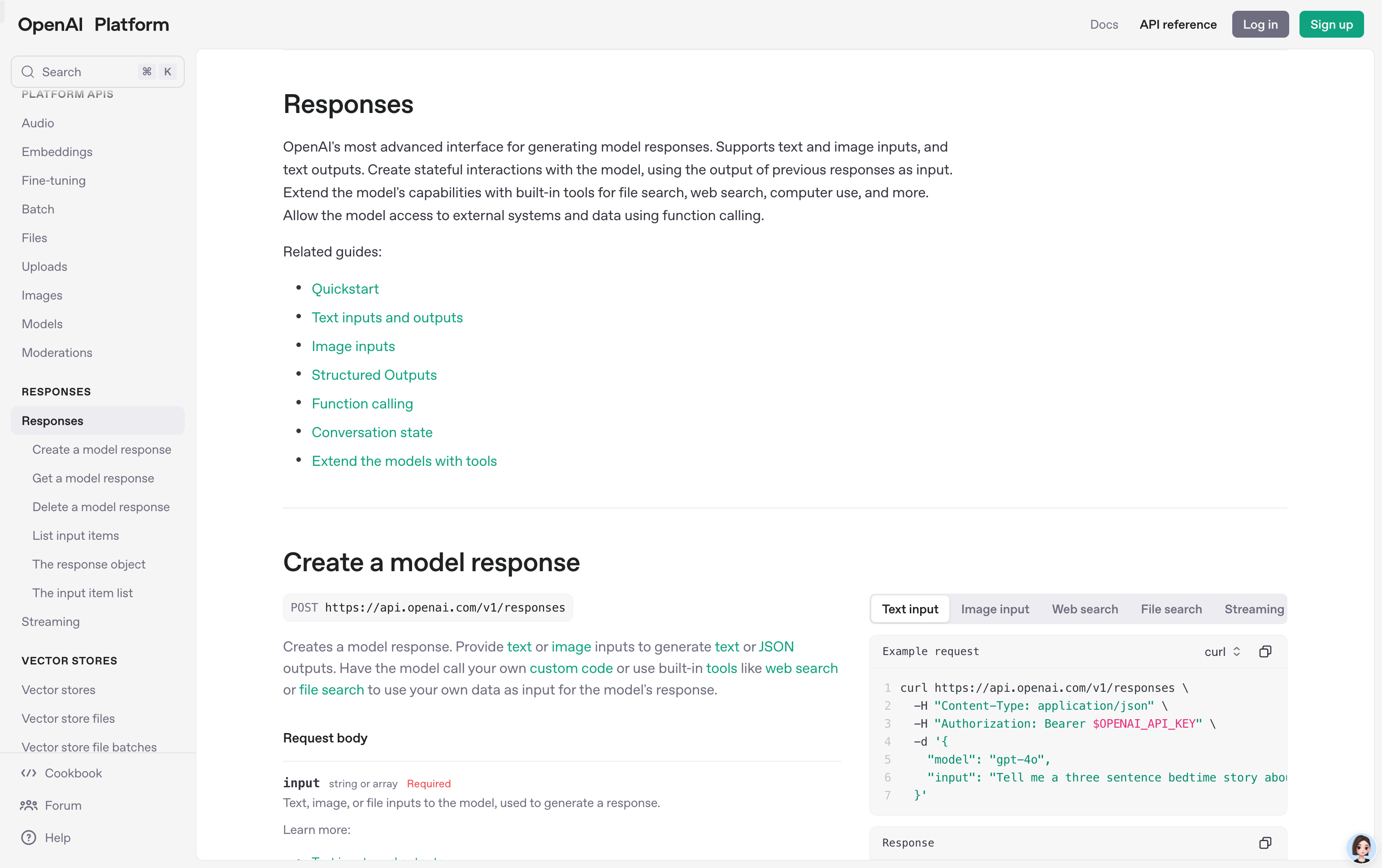Open Text inputs and outputs guide
The image size is (1382, 868).
[387, 317]
